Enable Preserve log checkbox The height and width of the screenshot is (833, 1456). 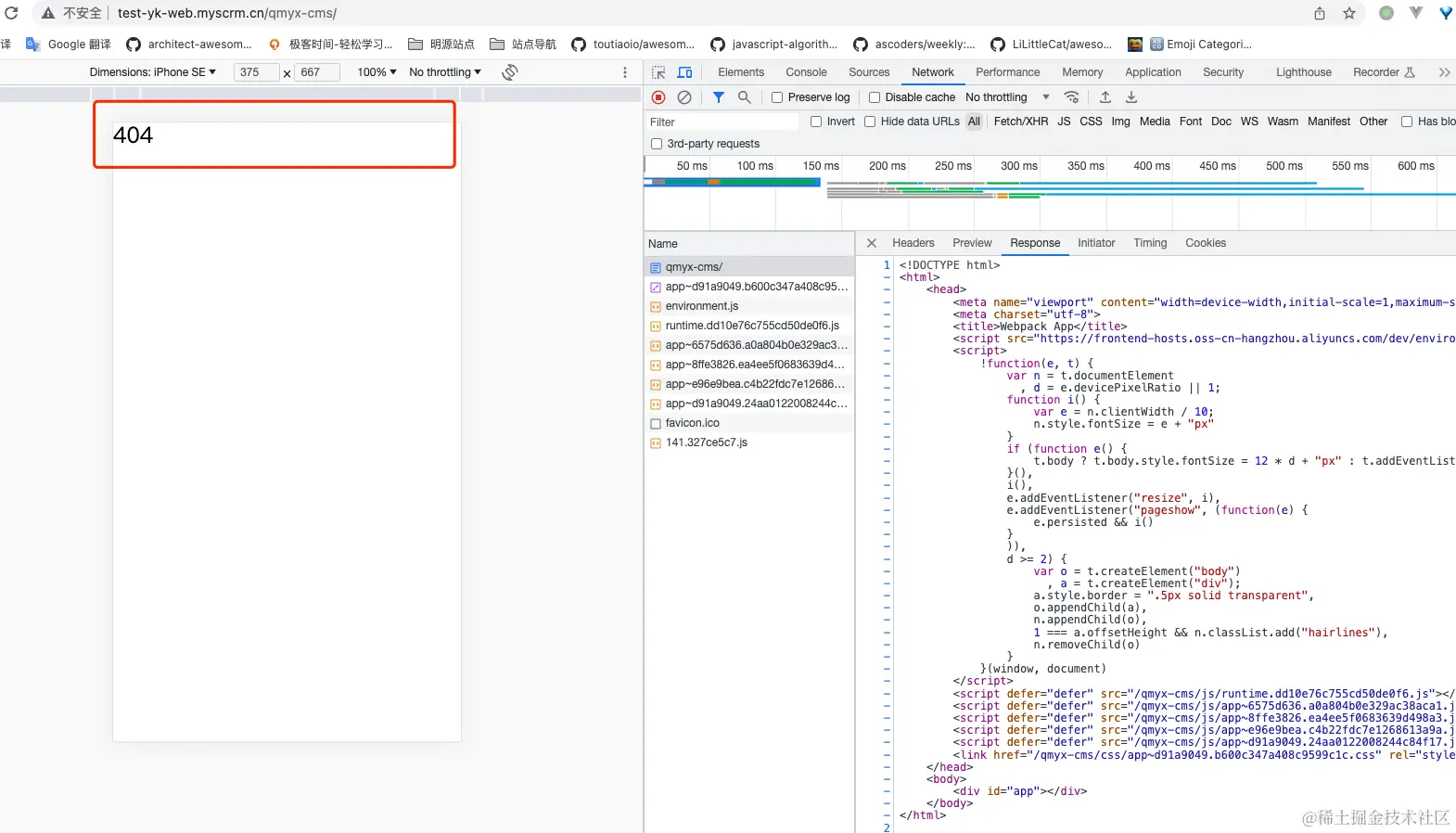[777, 97]
